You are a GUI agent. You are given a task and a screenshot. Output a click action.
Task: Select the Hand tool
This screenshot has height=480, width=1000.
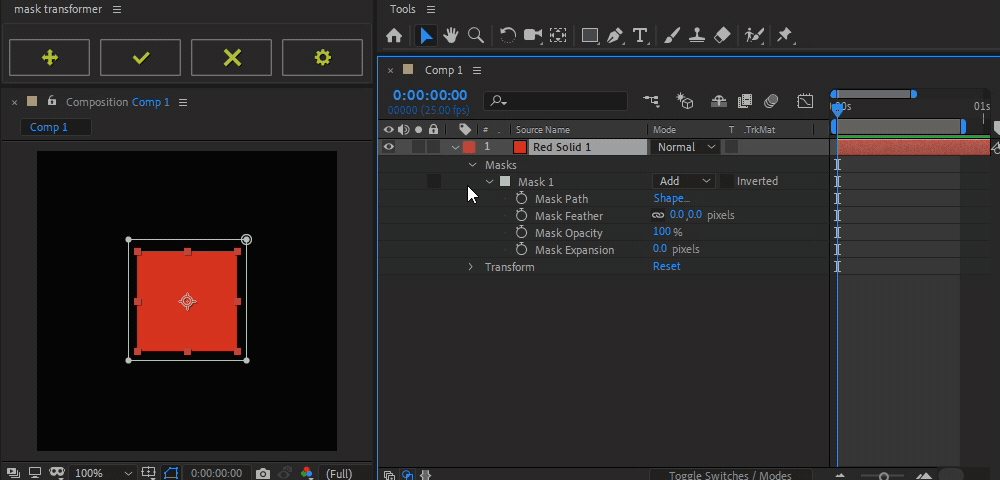pyautogui.click(x=451, y=35)
